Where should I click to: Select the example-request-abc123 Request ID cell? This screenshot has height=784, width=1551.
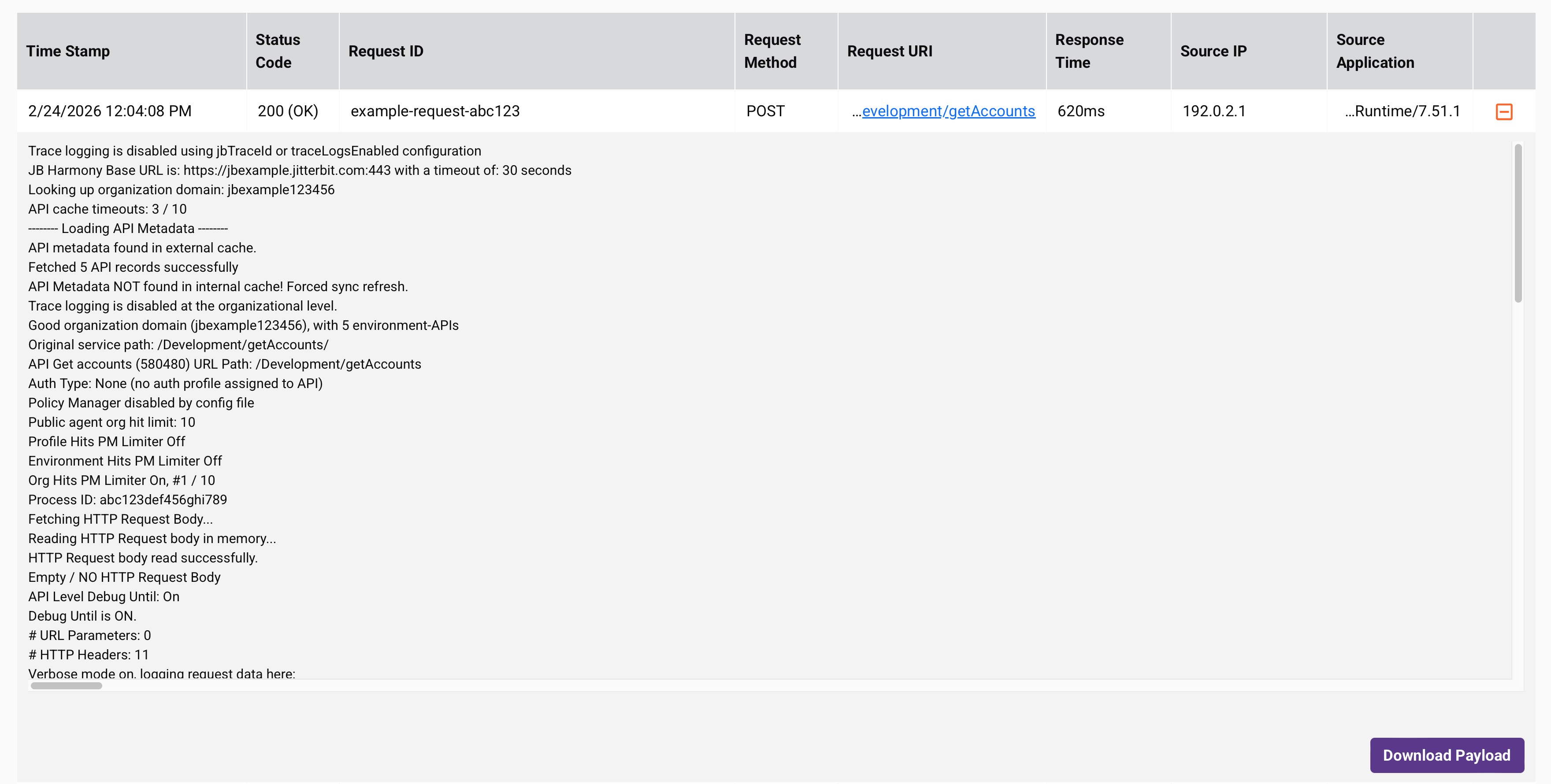[435, 111]
